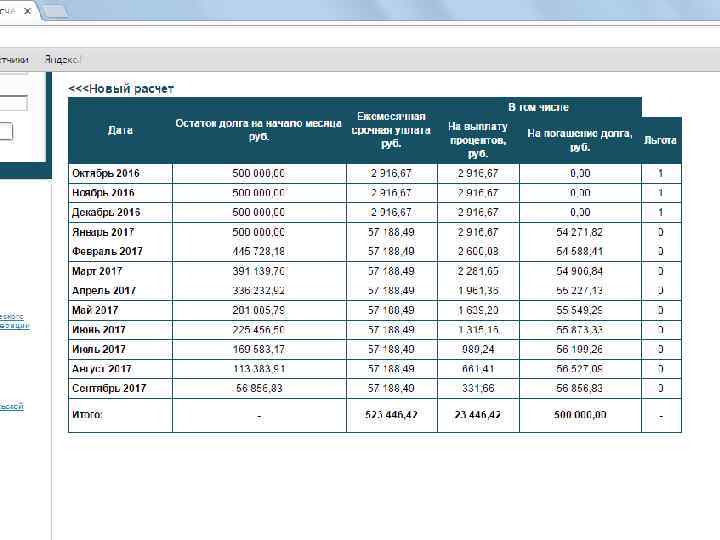Select the В том числе header
720x540 pixels.
(538, 107)
